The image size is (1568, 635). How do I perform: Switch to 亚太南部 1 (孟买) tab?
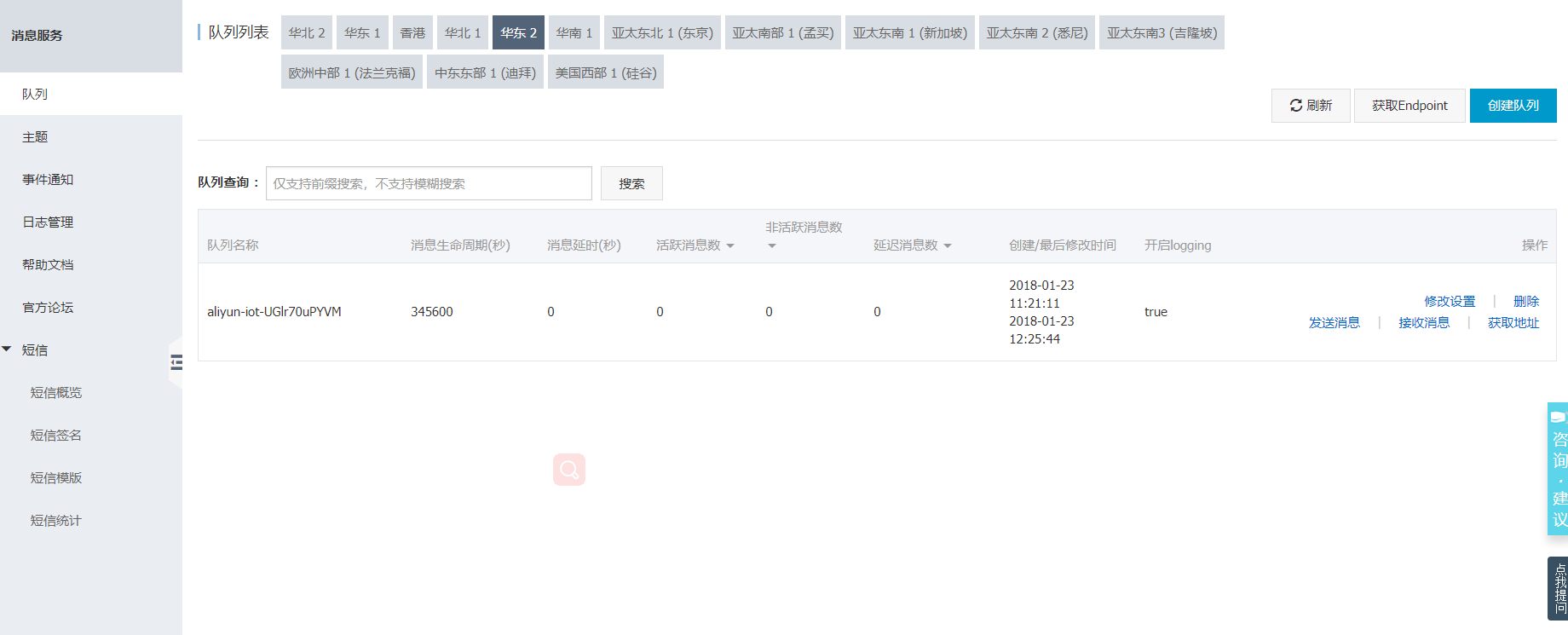tap(783, 32)
